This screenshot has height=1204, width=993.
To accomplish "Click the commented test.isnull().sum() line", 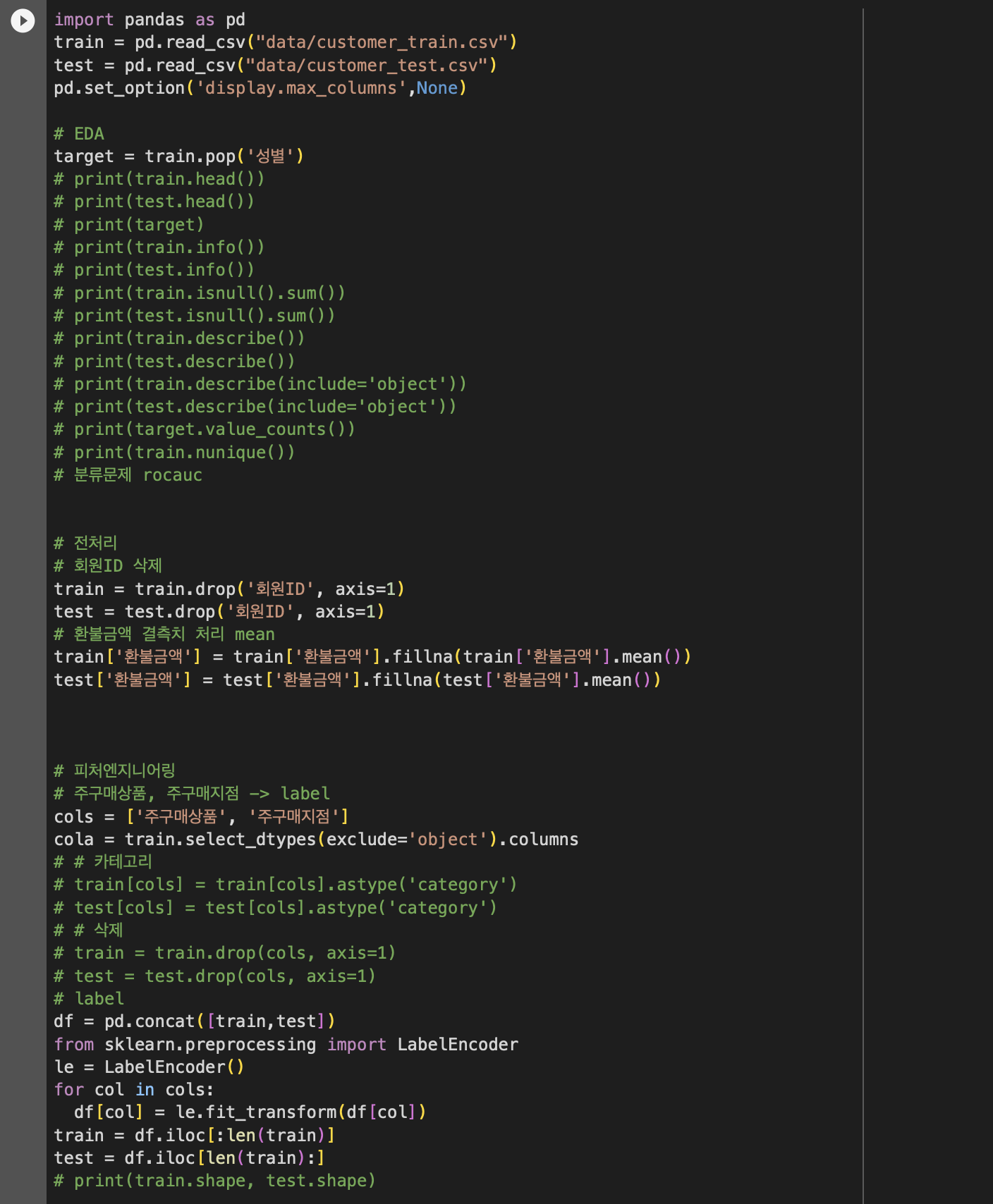I will pyautogui.click(x=195, y=316).
